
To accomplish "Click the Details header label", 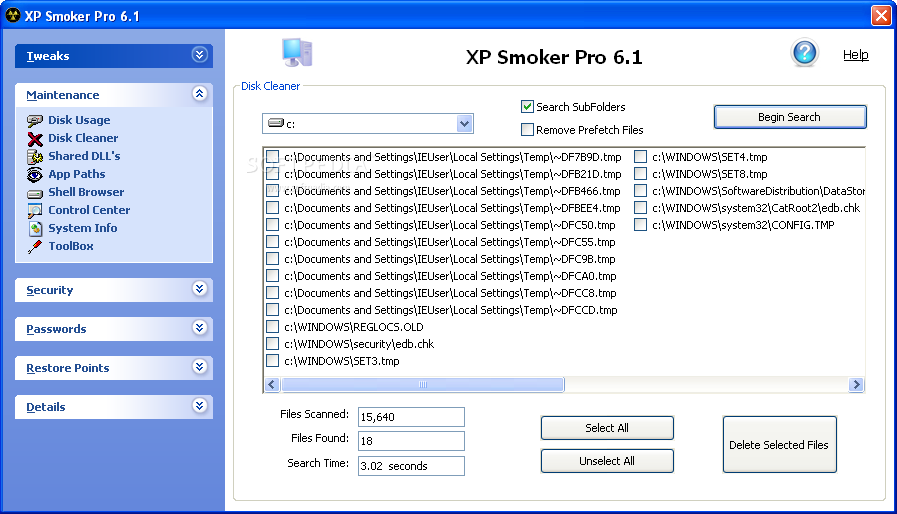I will [46, 407].
